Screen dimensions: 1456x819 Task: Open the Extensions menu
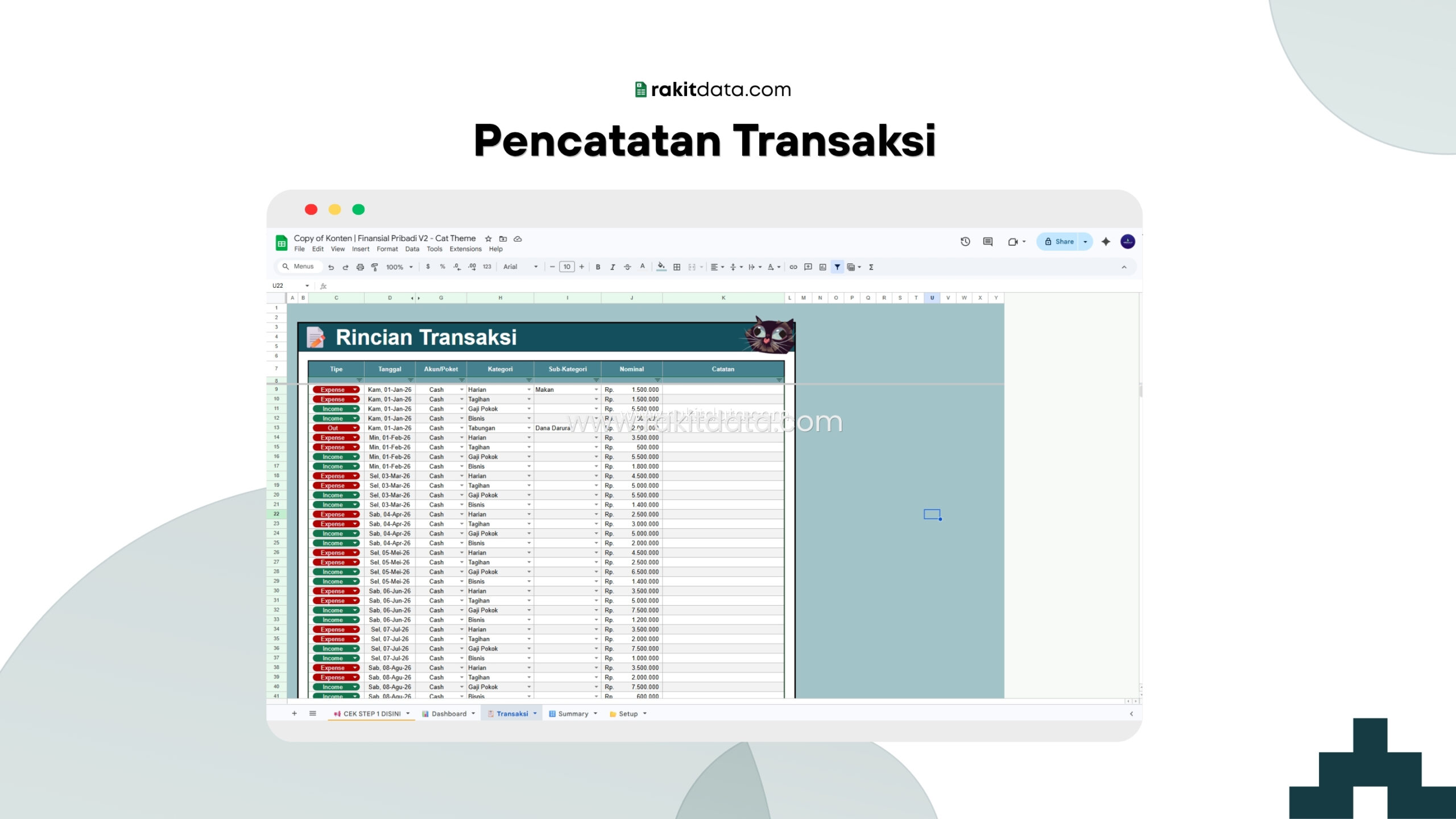point(465,249)
